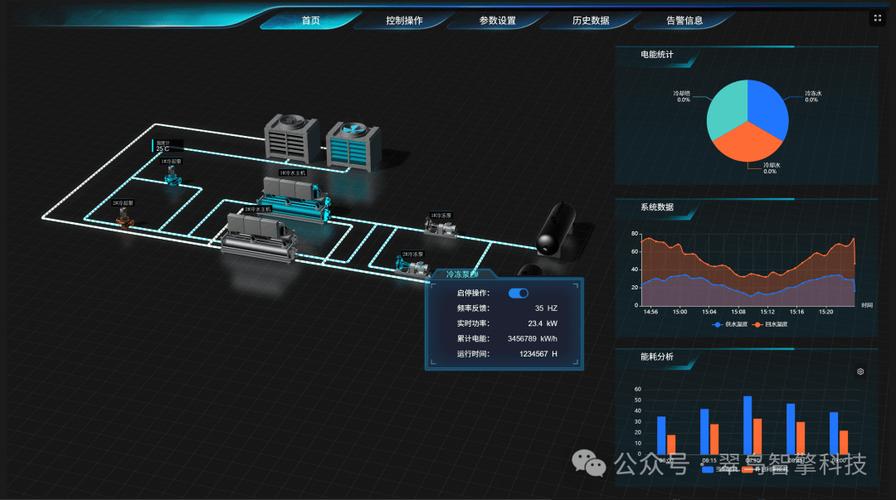Viewport: 896px width, 500px height.
Task: Select the black water storage tank
Action: 555,229
